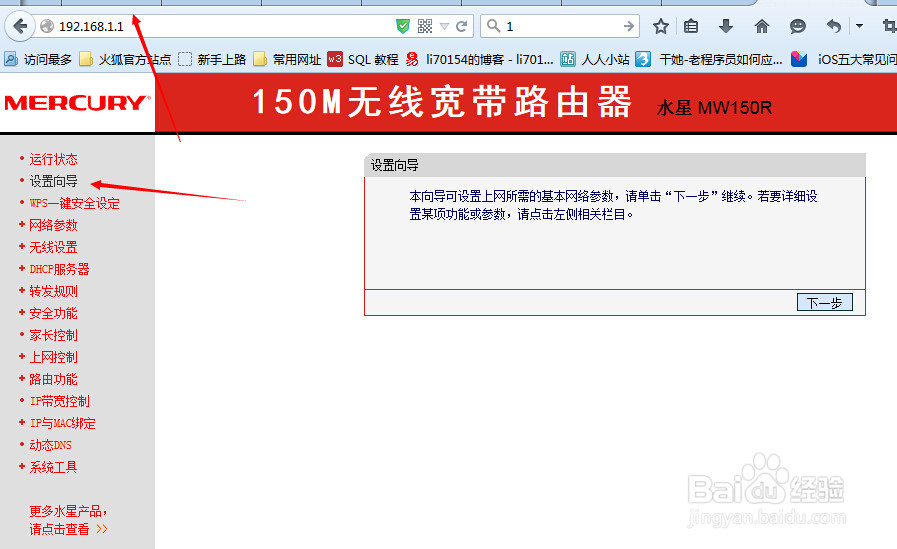Click the 下一步 button
The image size is (897, 549).
[824, 303]
